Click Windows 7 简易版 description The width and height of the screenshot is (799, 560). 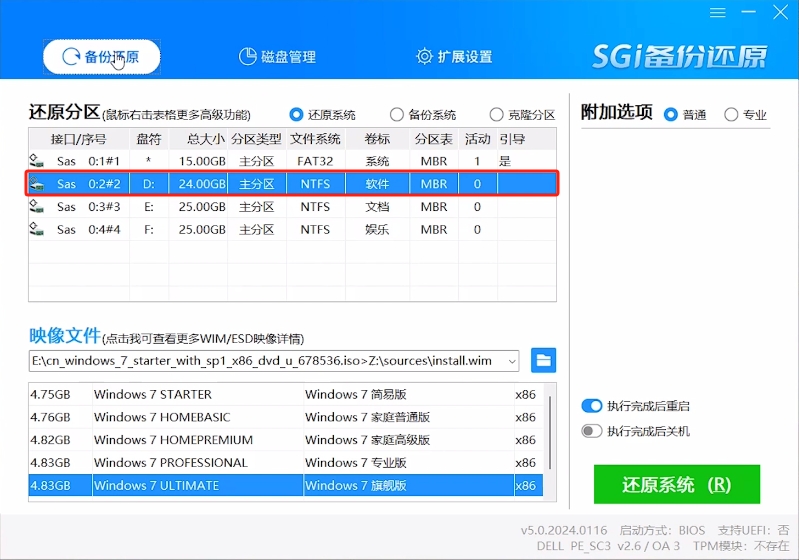click(356, 394)
